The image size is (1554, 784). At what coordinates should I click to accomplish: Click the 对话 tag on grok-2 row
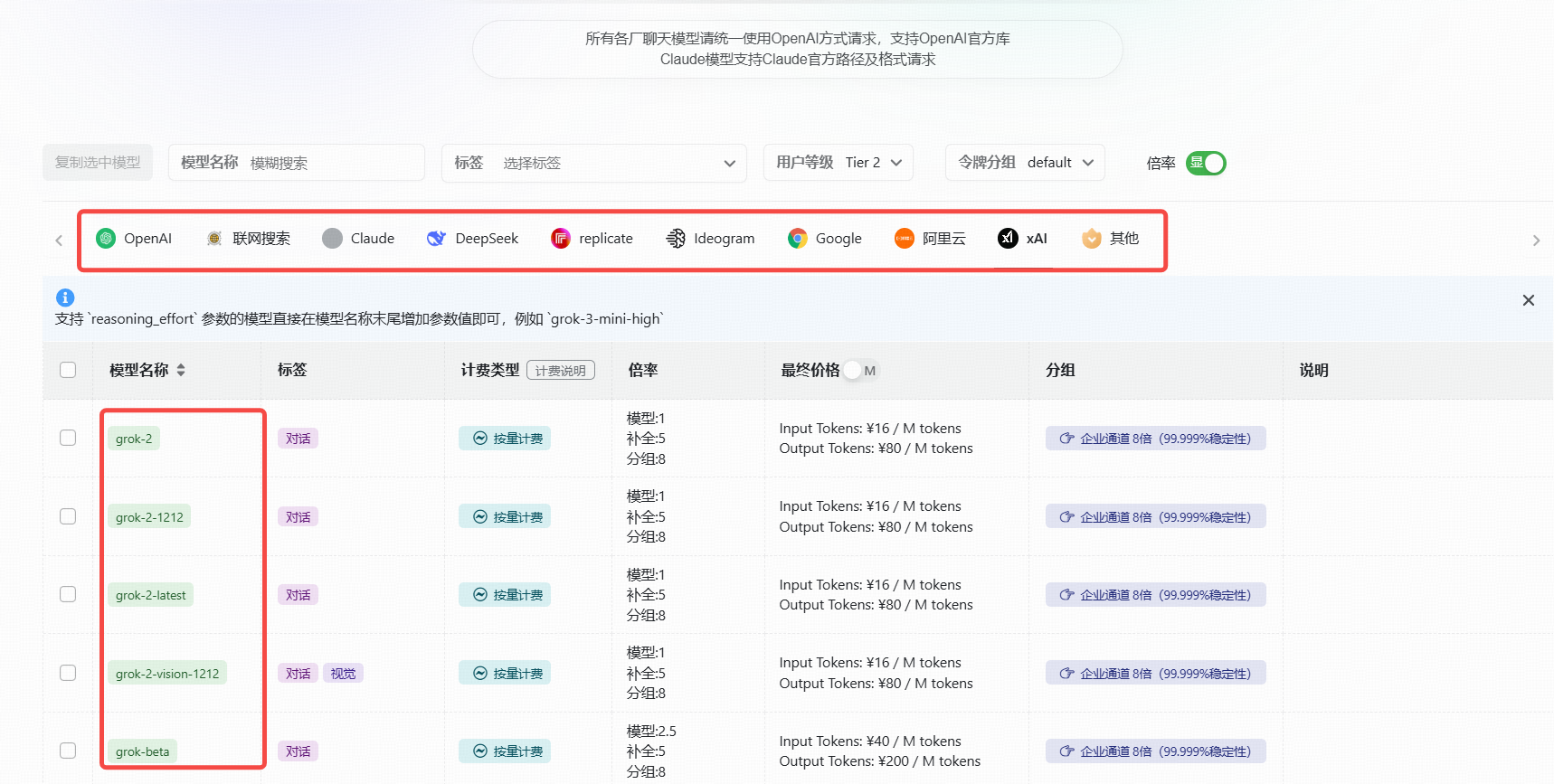pyautogui.click(x=298, y=439)
